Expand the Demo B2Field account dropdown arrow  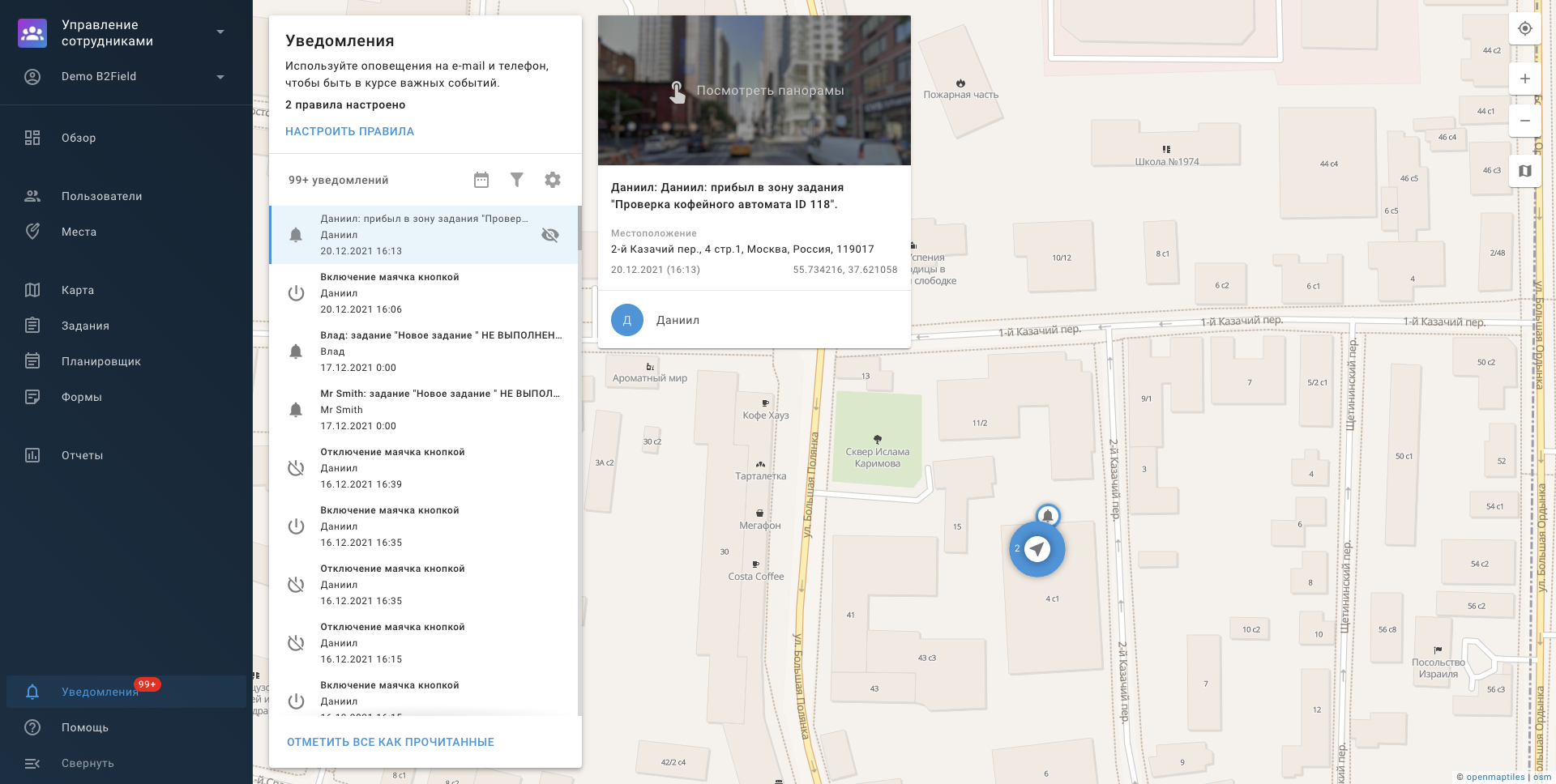[x=220, y=77]
